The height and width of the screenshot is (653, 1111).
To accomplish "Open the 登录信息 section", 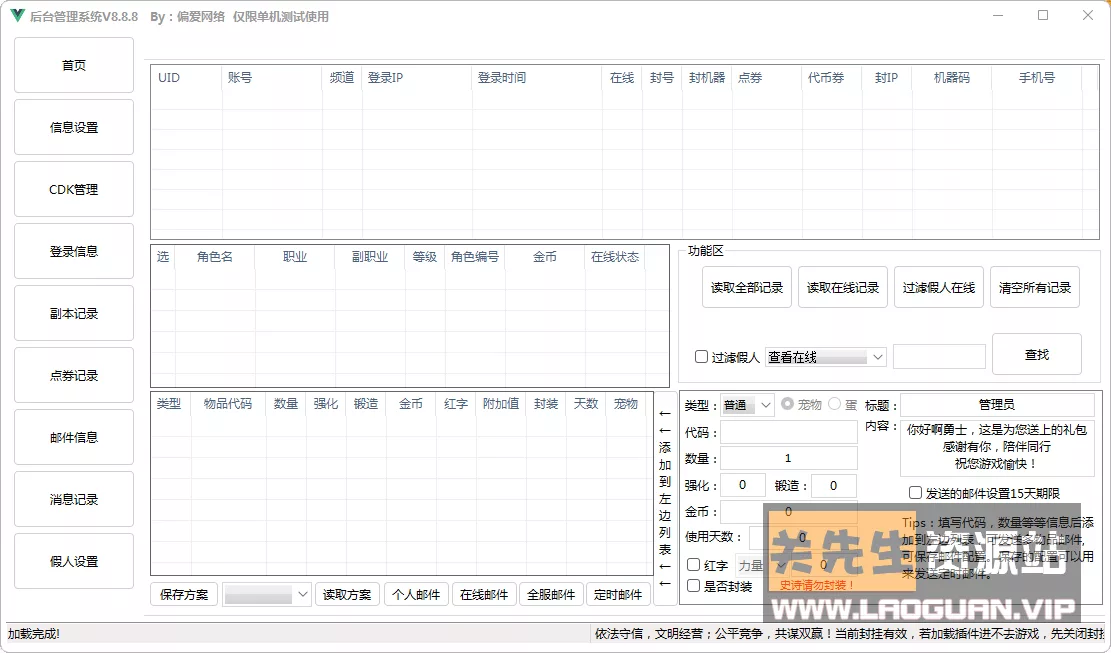I will (73, 250).
